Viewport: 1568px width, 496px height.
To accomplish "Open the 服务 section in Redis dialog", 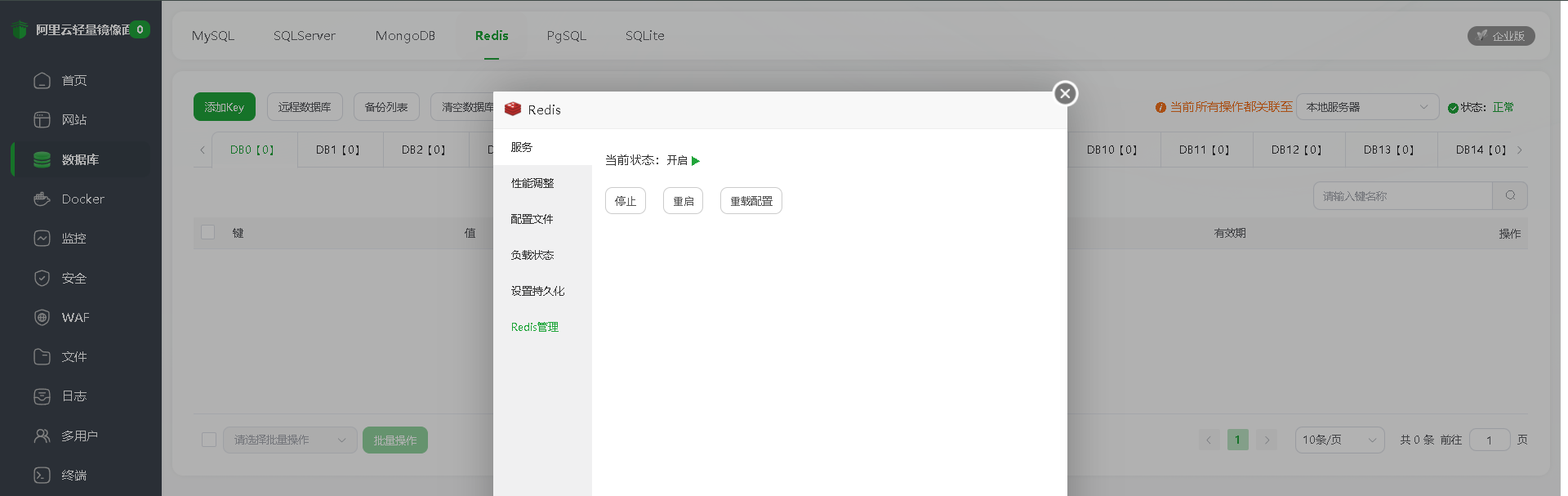I will pos(542,147).
